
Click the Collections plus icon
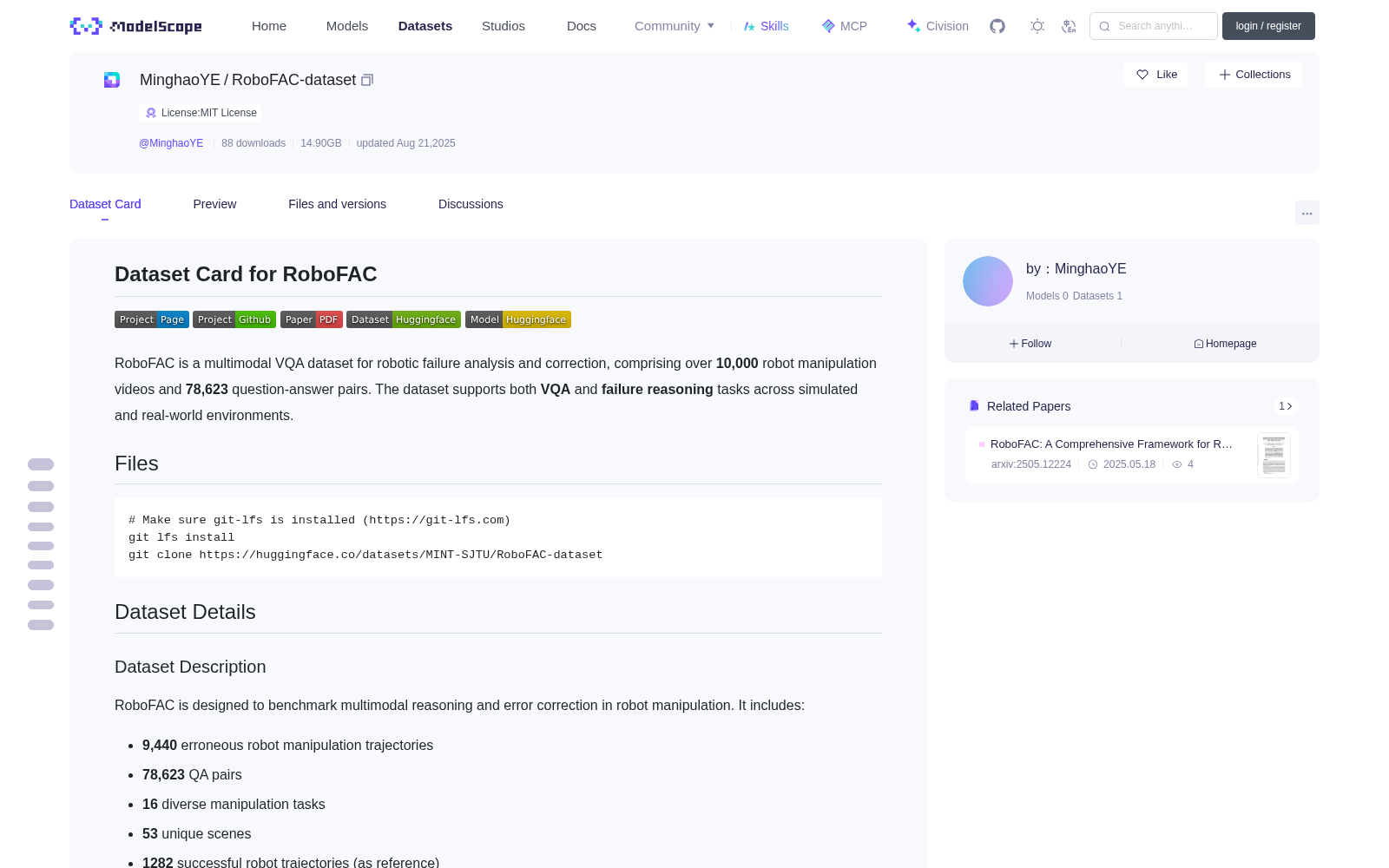[x=1225, y=75]
